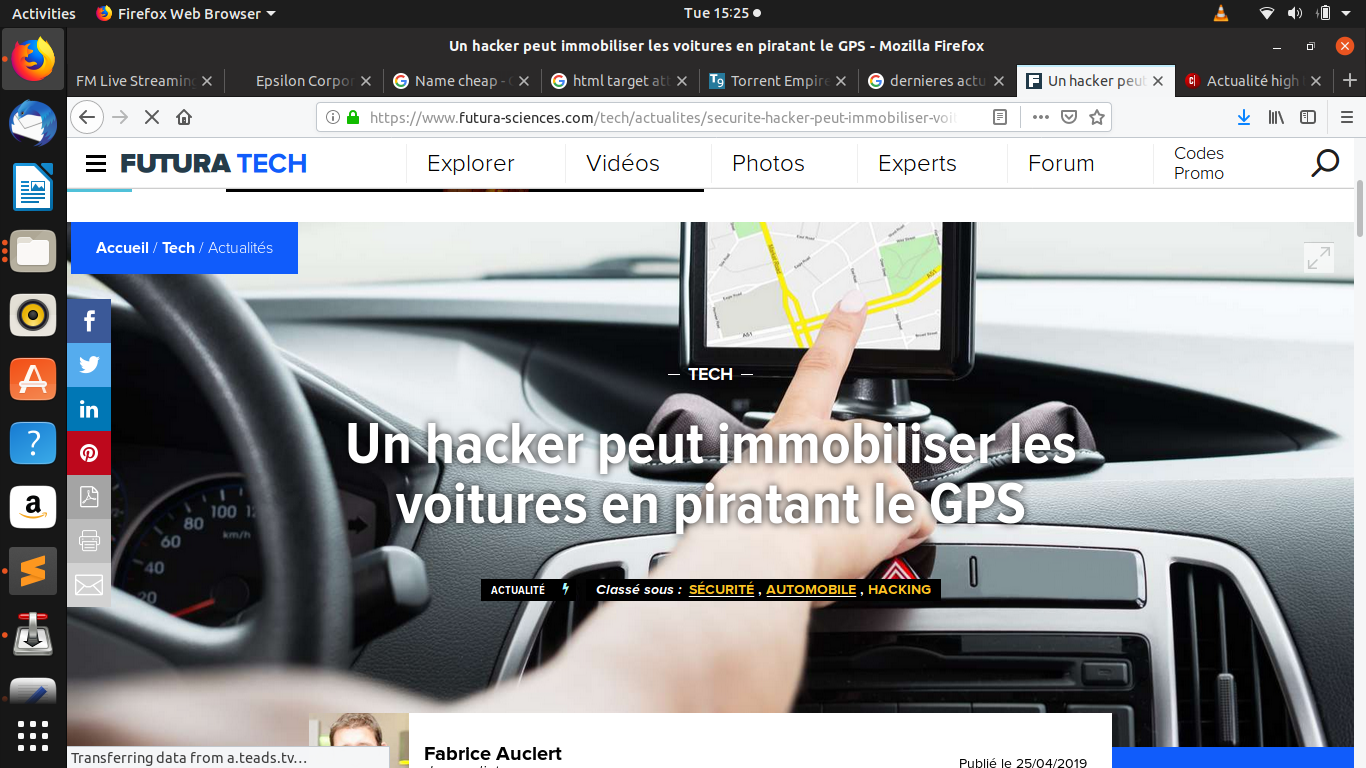Screen dimensions: 1366x768
Task: Close the Torrent Empire tab
Action: click(x=840, y=81)
